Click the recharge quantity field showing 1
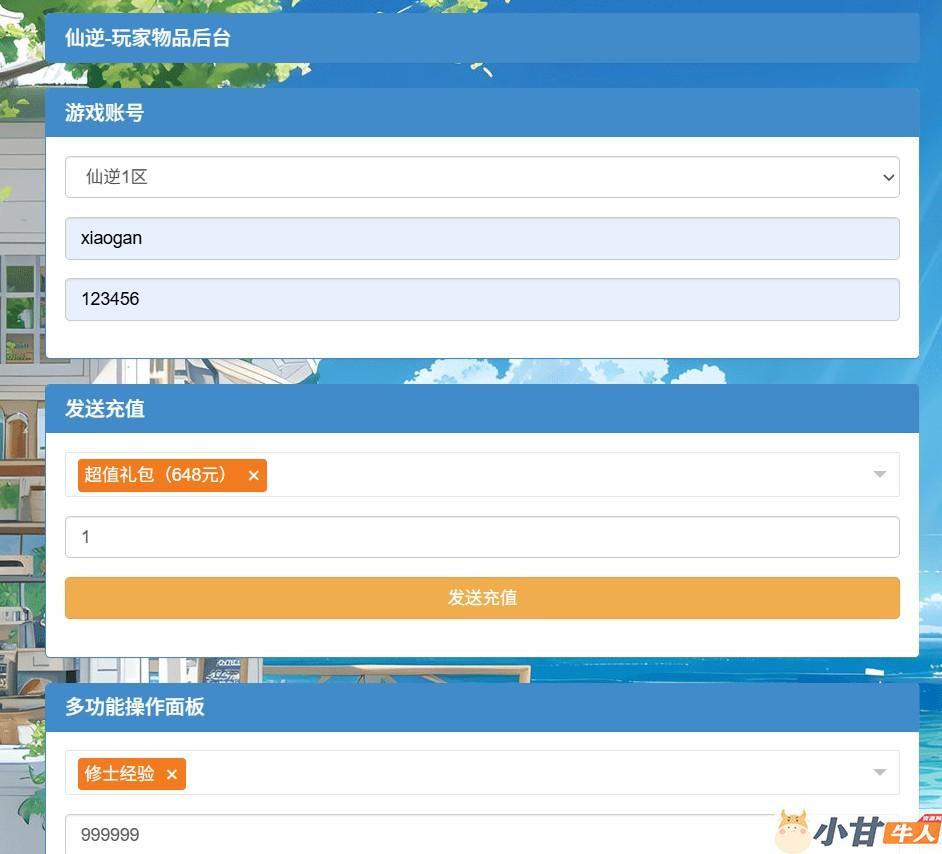 coord(482,537)
